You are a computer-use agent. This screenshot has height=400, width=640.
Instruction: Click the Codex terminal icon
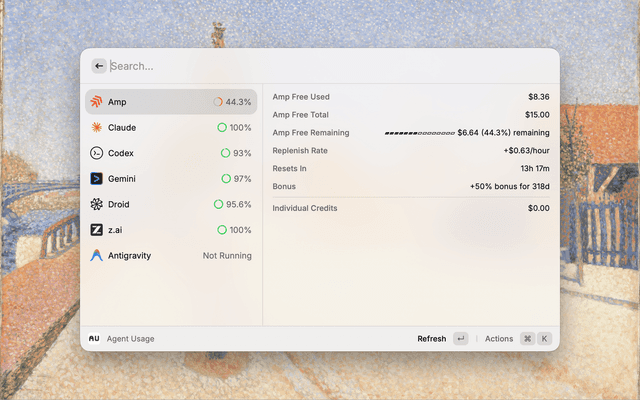pyautogui.click(x=96, y=153)
